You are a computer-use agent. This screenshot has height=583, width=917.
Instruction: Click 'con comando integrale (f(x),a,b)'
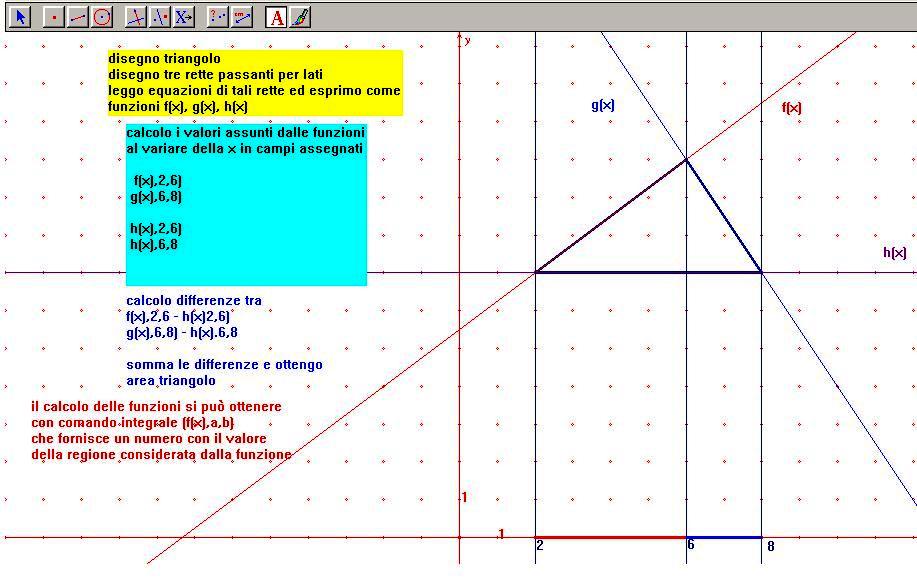point(133,423)
